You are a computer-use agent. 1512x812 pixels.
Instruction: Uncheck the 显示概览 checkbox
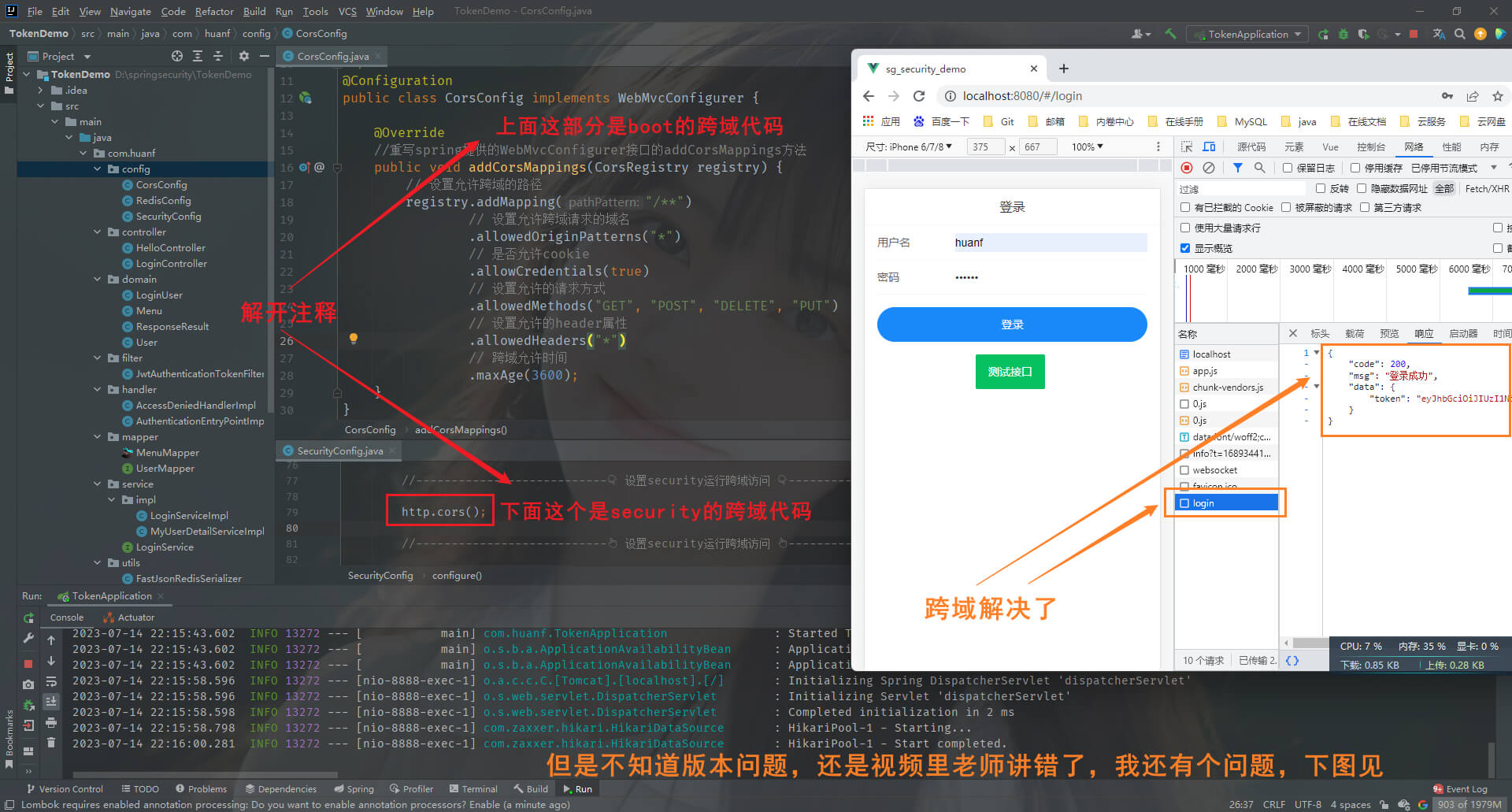pos(1185,248)
